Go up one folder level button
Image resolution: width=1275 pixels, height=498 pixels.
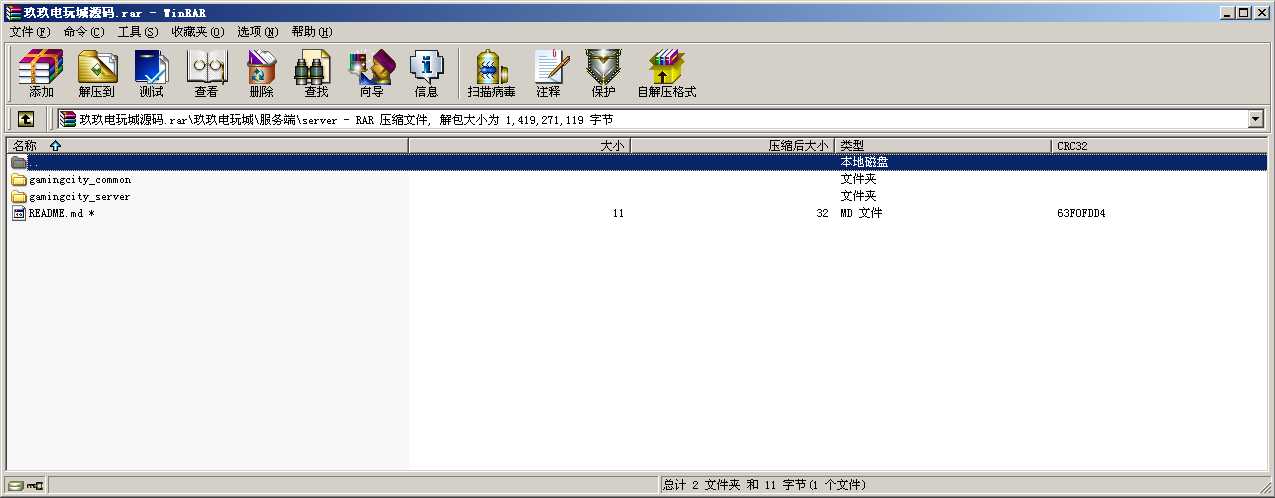point(26,119)
